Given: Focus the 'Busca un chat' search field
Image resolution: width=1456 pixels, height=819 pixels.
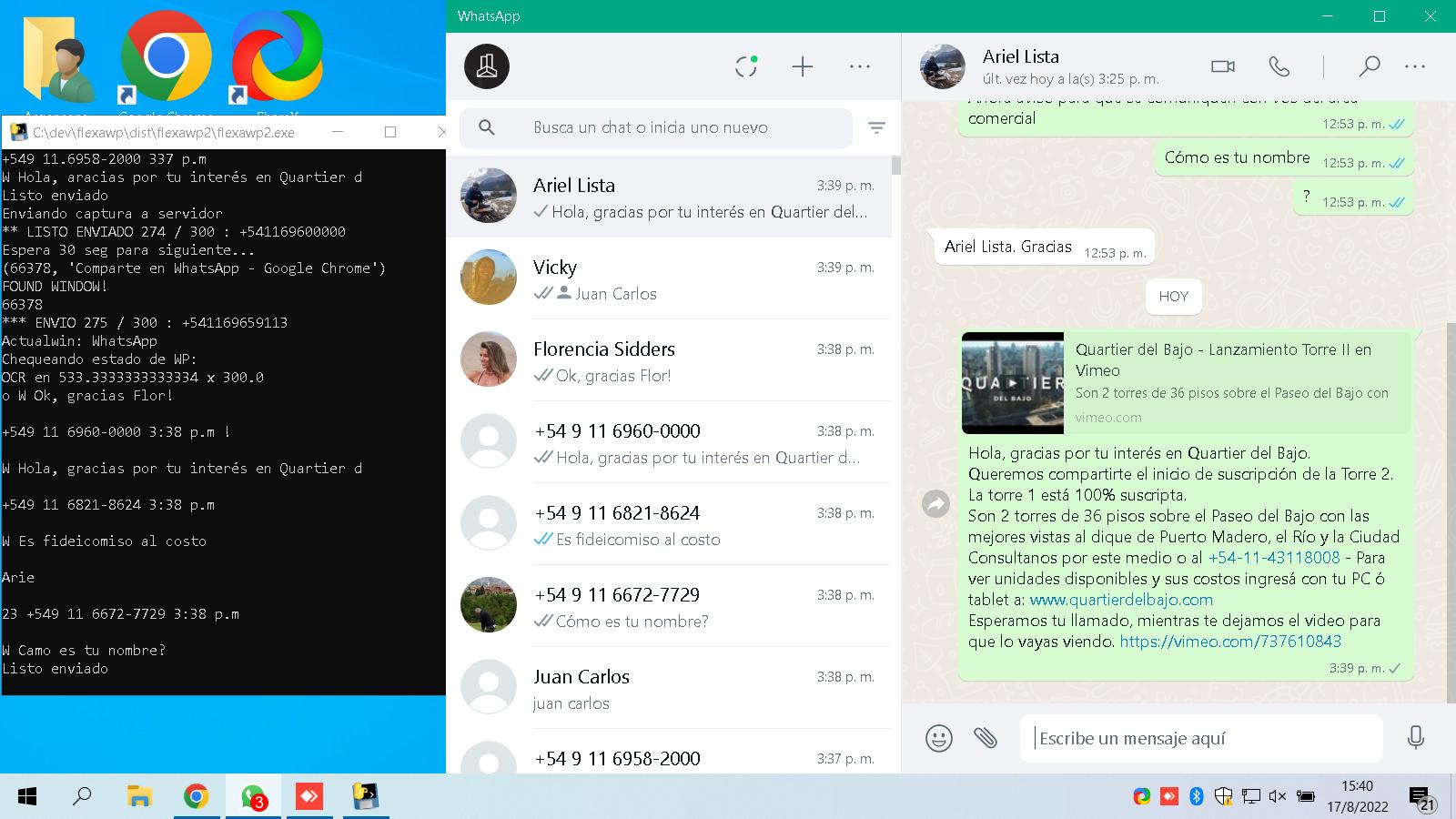Looking at the screenshot, I should [x=656, y=127].
